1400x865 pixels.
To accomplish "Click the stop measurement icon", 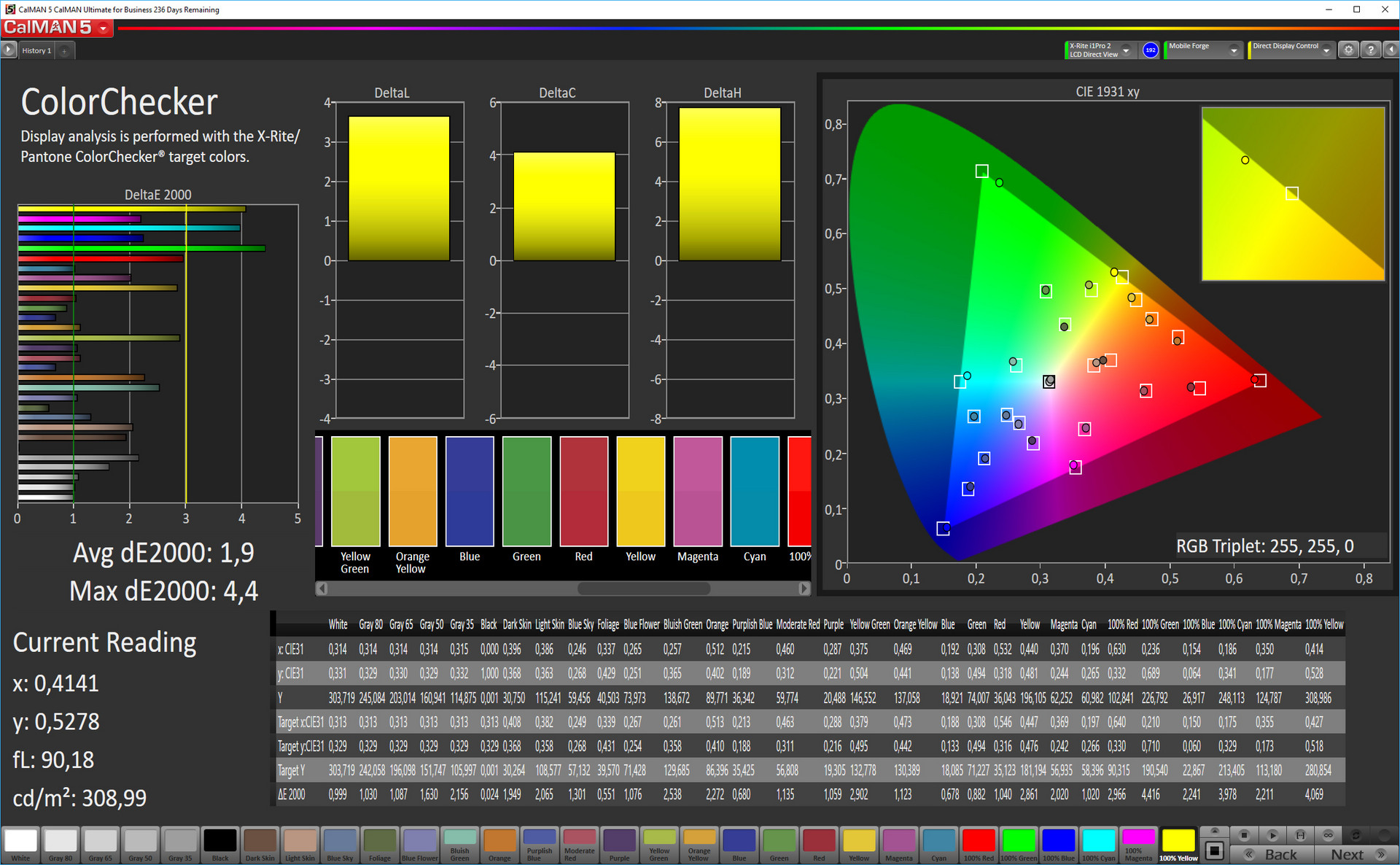I will 1244,834.
